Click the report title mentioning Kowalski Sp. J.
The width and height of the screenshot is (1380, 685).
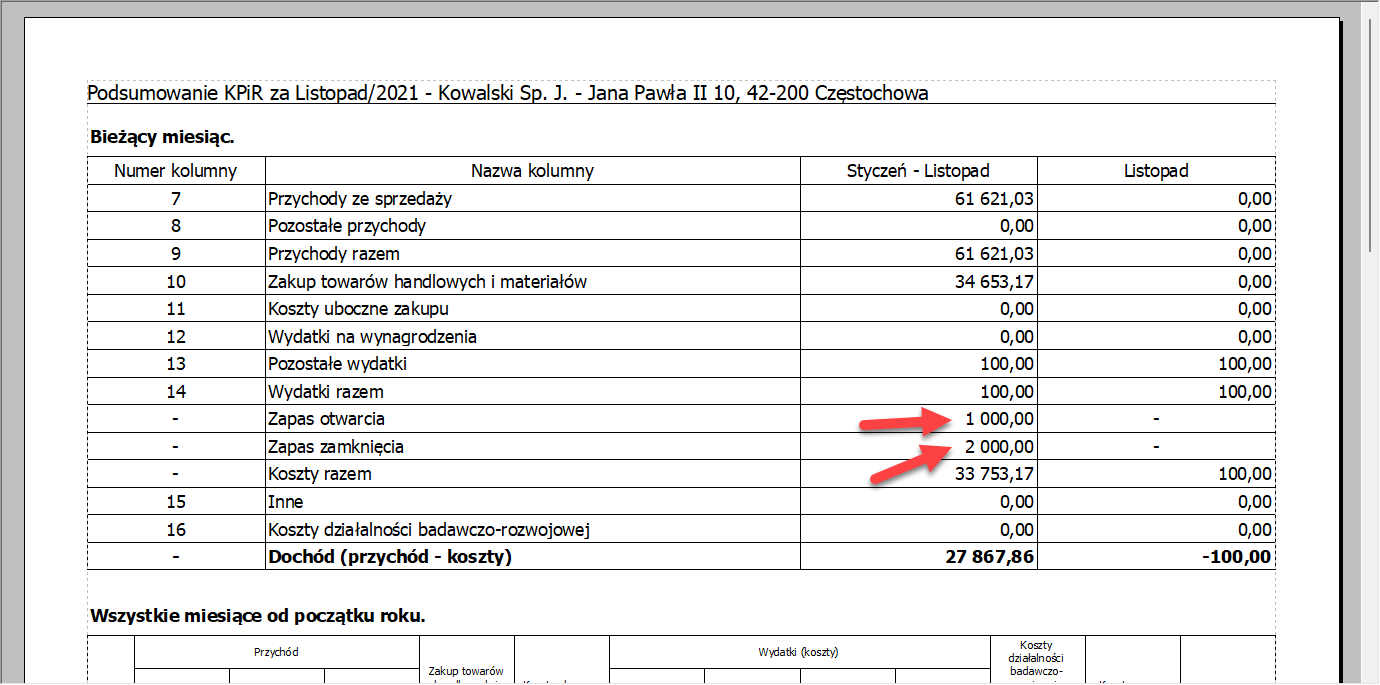click(x=508, y=93)
